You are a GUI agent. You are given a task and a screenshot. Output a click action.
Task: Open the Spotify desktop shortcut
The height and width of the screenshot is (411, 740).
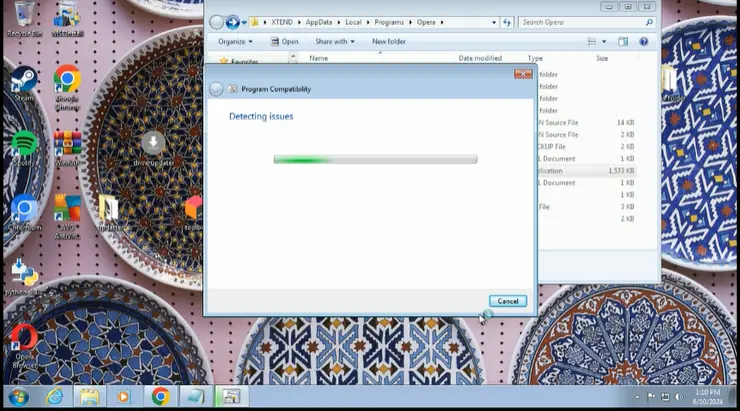click(24, 149)
